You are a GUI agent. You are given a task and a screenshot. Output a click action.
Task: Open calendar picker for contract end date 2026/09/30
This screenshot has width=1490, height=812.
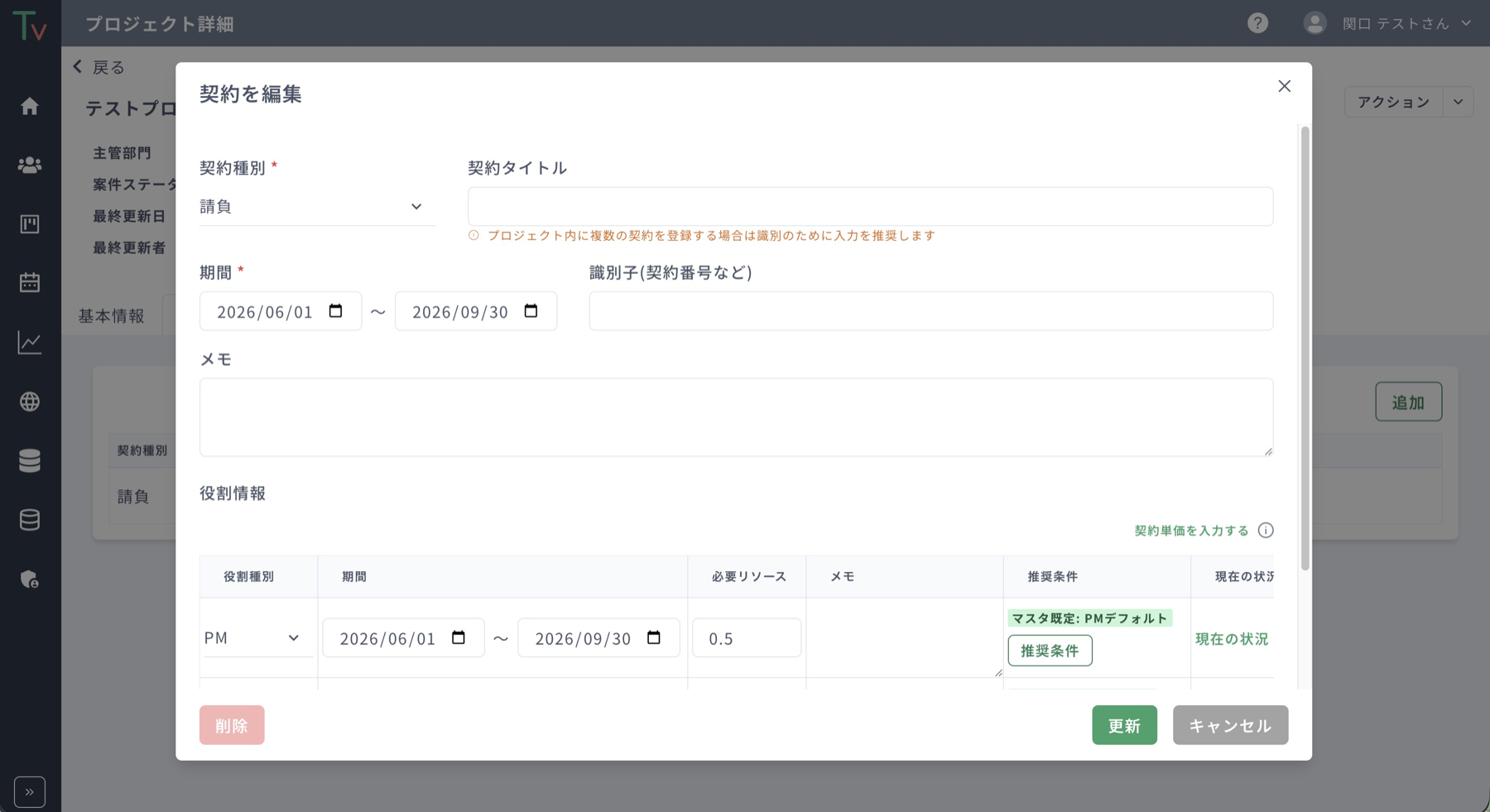tap(531, 311)
